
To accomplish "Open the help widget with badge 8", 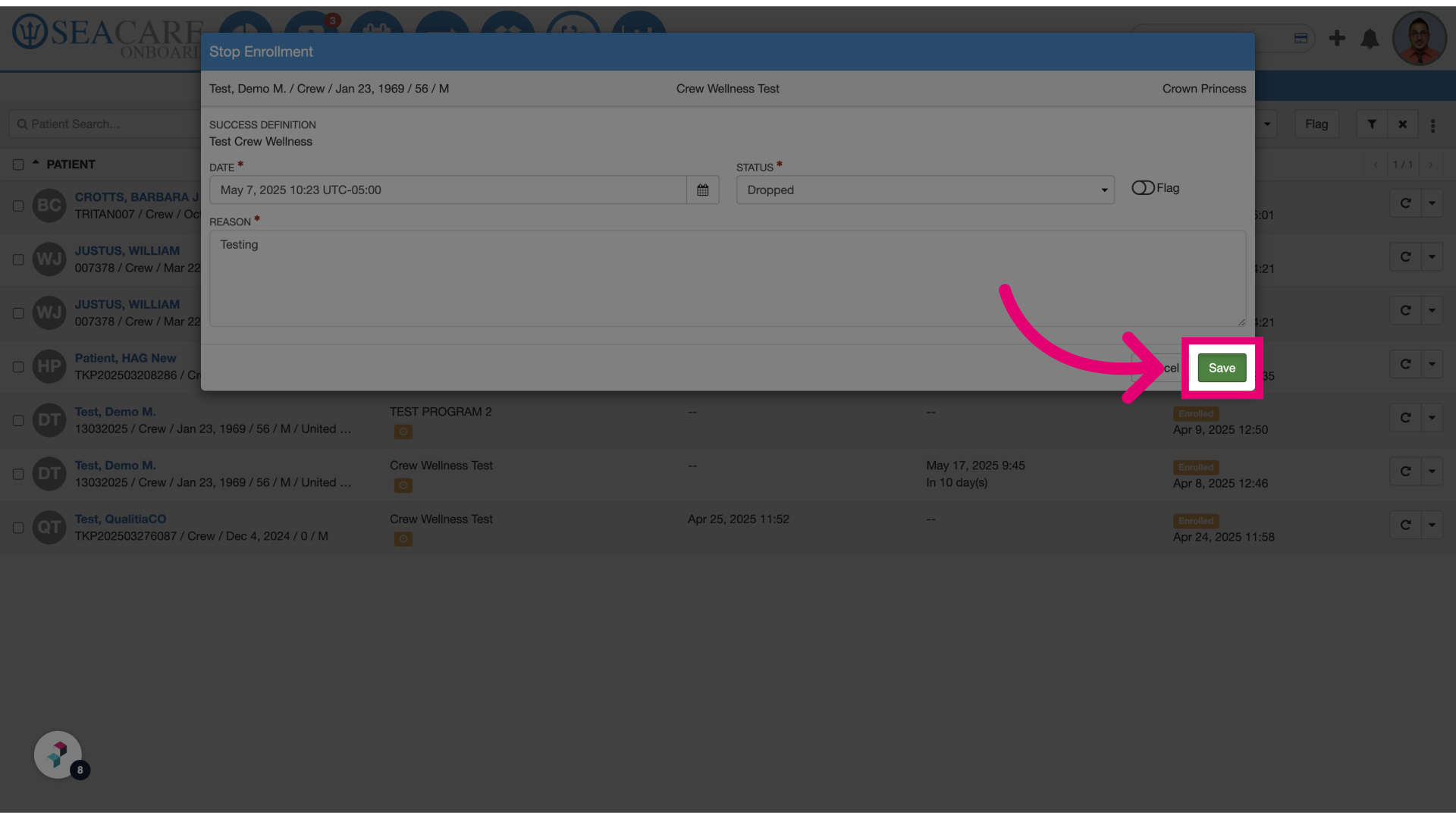I will [58, 755].
